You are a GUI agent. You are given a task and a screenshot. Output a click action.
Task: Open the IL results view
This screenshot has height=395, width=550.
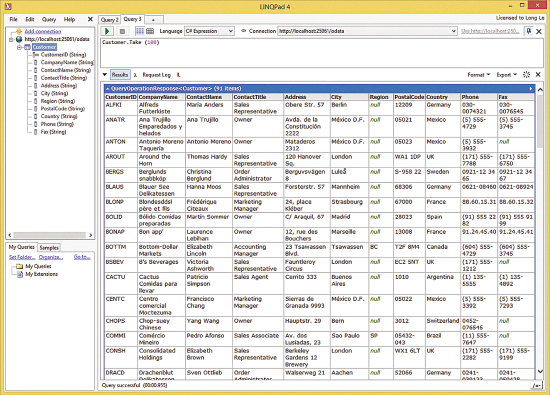point(178,75)
